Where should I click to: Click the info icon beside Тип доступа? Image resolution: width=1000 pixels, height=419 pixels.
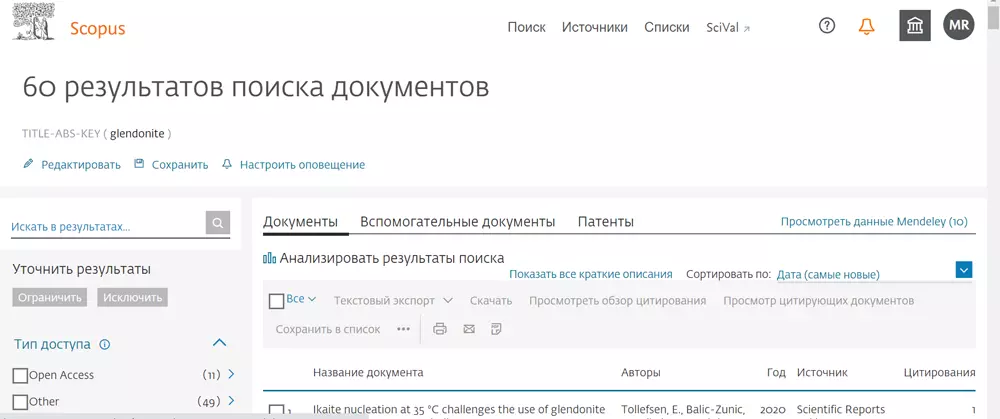tap(105, 344)
